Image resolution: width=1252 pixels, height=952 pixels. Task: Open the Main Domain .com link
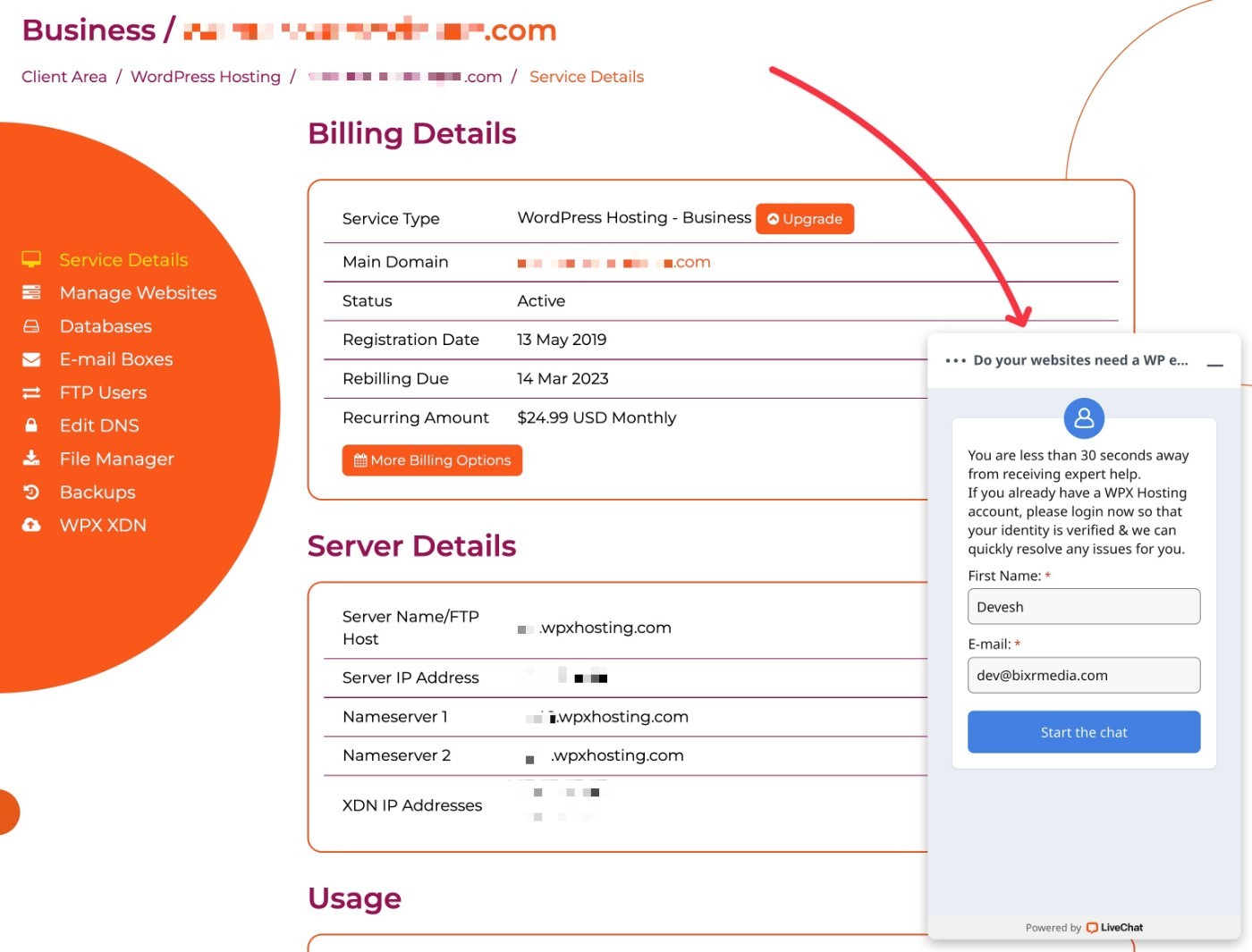tap(613, 262)
